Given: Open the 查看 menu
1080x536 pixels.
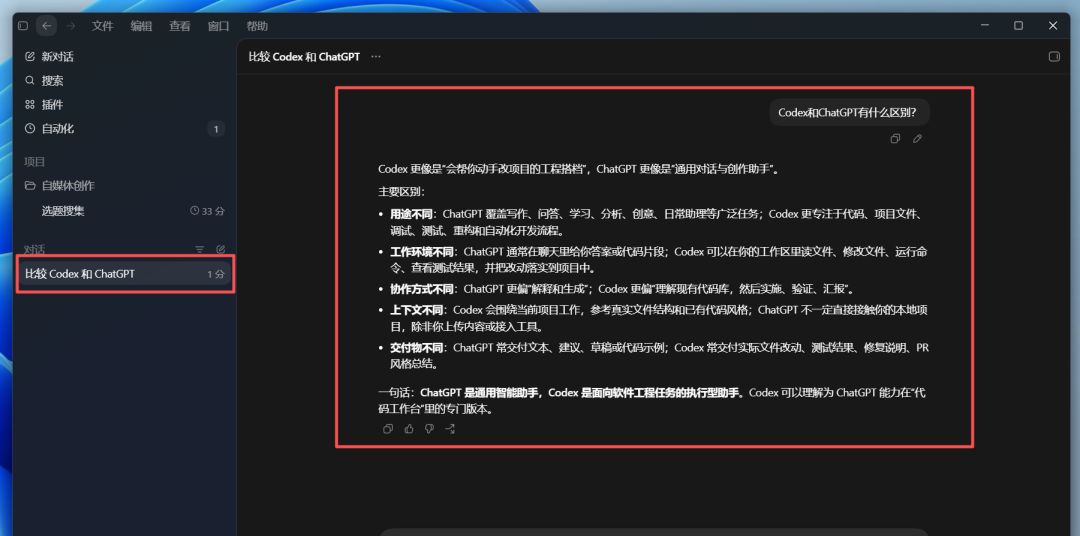Looking at the screenshot, I should [x=180, y=26].
